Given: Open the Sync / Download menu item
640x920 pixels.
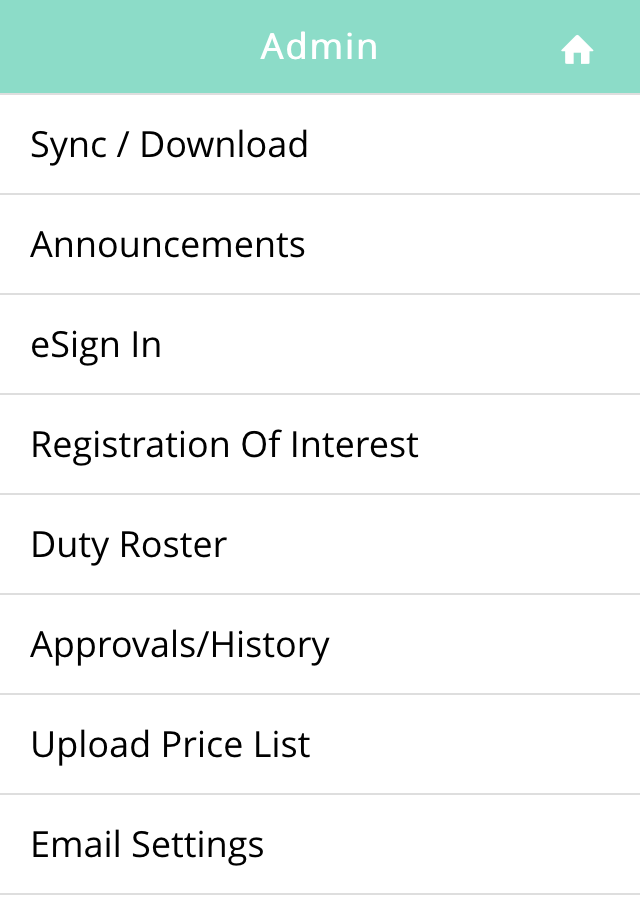Looking at the screenshot, I should (169, 145).
